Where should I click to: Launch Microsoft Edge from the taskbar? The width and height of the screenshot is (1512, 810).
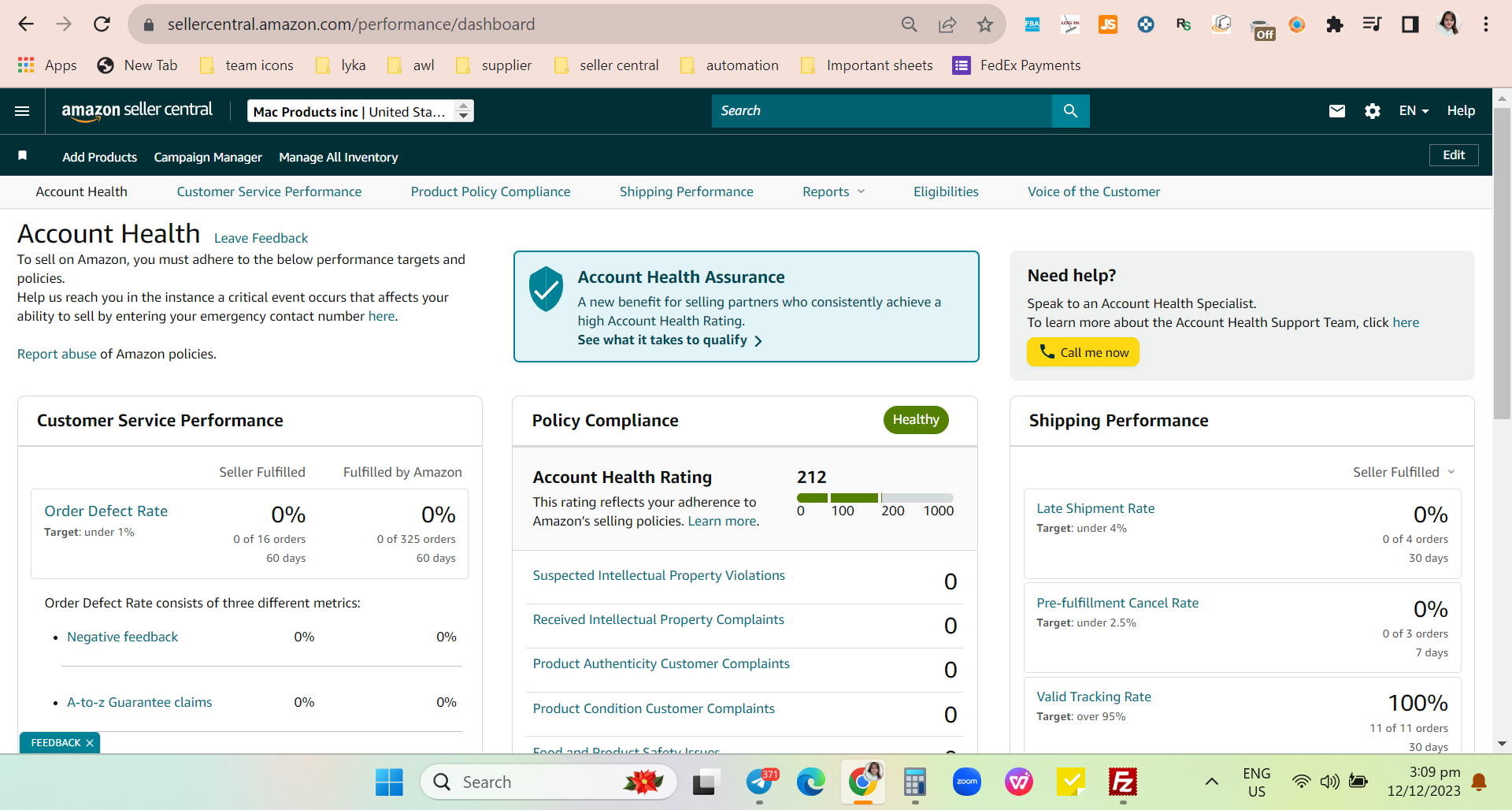click(x=810, y=782)
